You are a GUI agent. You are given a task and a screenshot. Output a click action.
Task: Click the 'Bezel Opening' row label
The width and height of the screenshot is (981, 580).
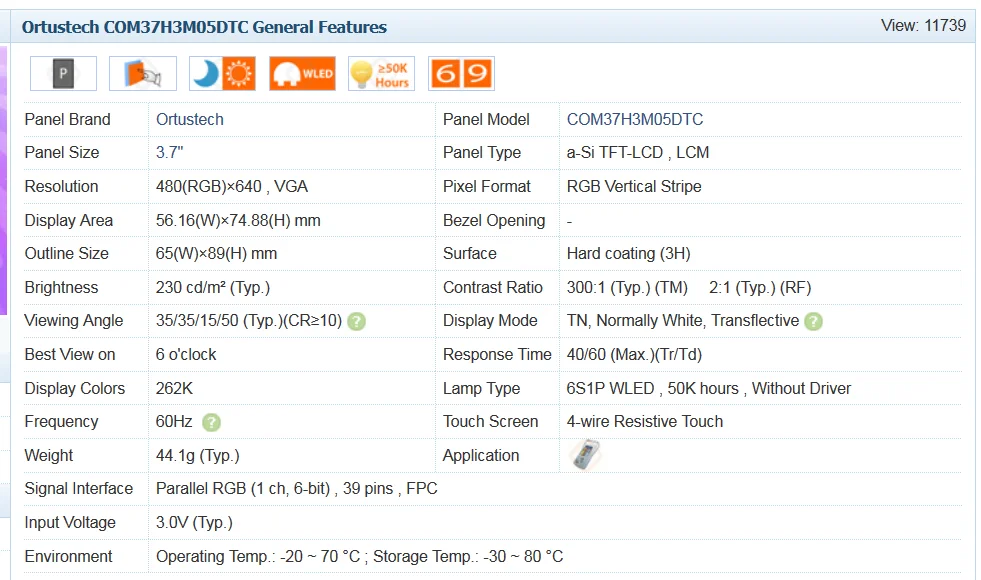pyautogui.click(x=494, y=220)
